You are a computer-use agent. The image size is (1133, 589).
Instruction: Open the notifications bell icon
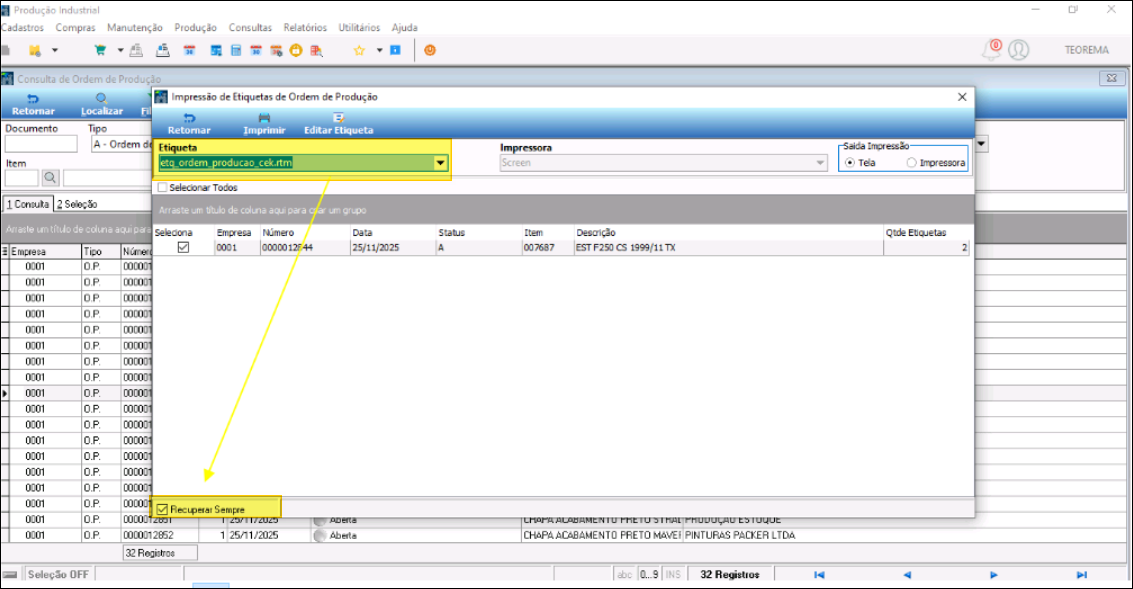point(992,49)
